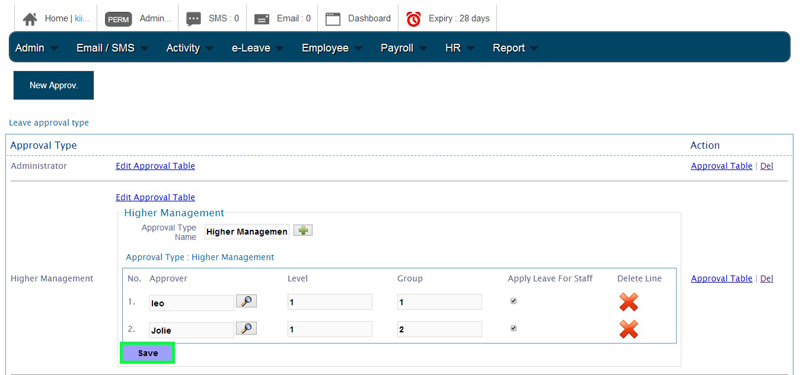Viewport: 800px width, 375px height.
Task: Click the PERM badge icon
Action: click(118, 19)
